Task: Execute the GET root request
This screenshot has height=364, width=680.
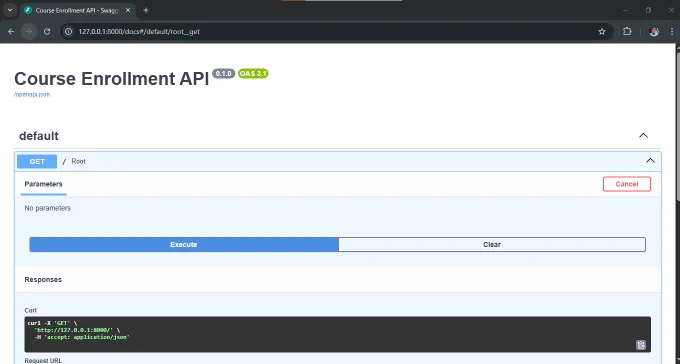Action: [184, 245]
